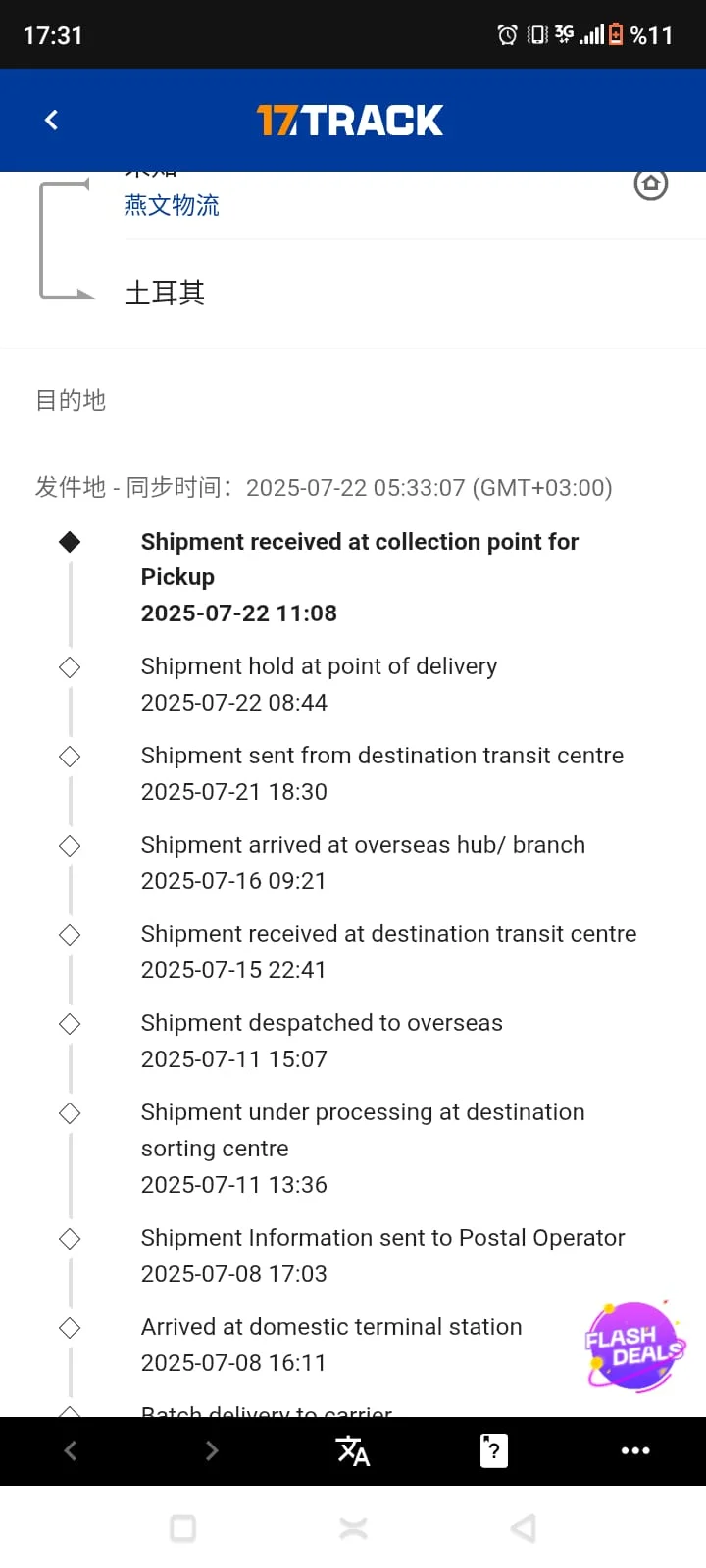Tap the home delivery status icon
This screenshot has width=706, height=1568.
point(650,184)
